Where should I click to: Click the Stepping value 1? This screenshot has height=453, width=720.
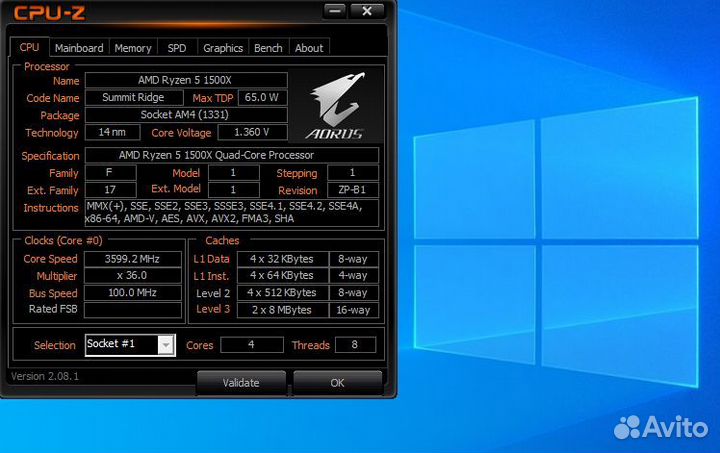click(353, 173)
